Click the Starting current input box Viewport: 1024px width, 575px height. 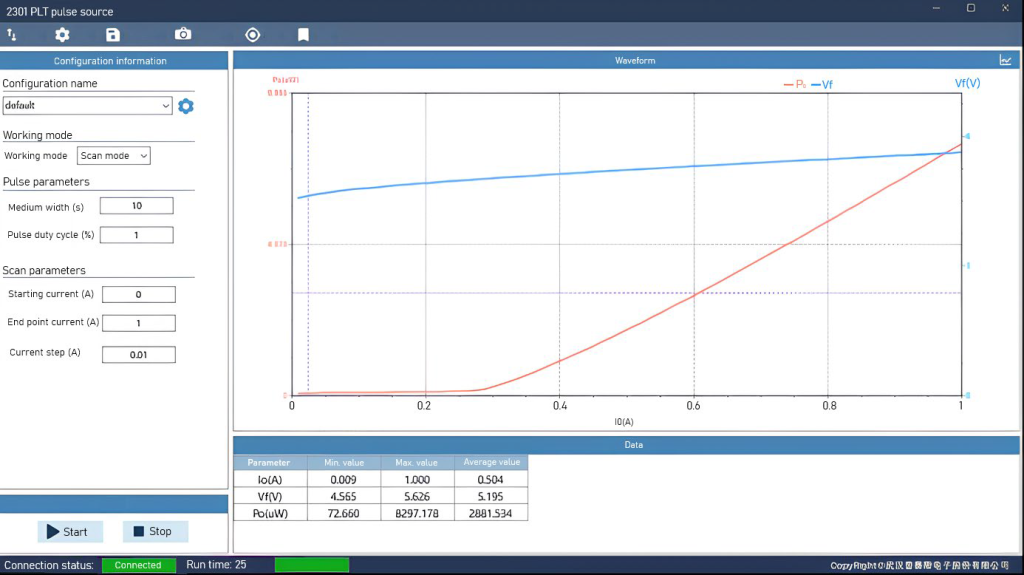click(x=139, y=295)
